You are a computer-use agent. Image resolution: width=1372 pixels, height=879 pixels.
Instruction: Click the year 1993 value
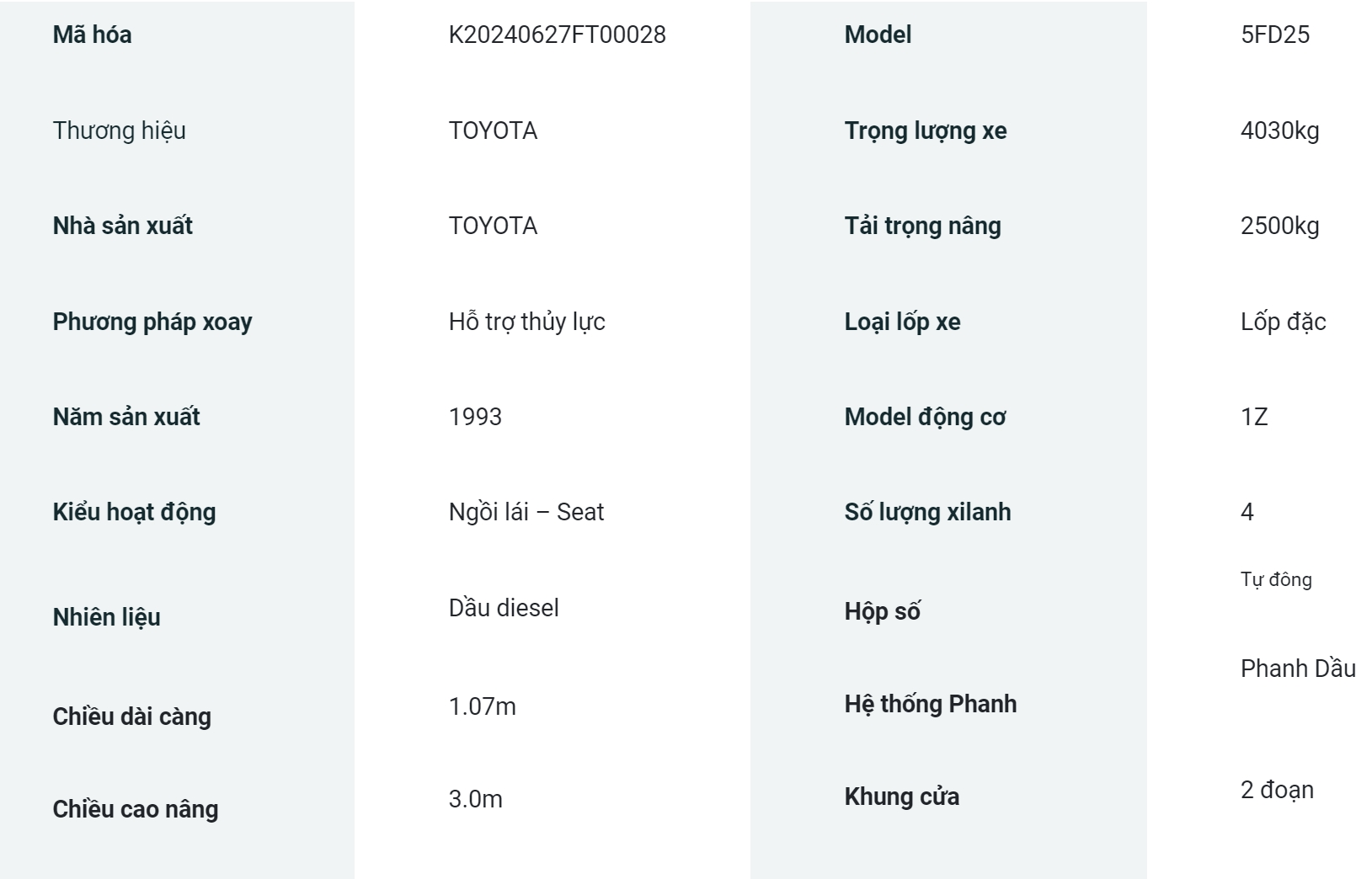pyautogui.click(x=475, y=417)
